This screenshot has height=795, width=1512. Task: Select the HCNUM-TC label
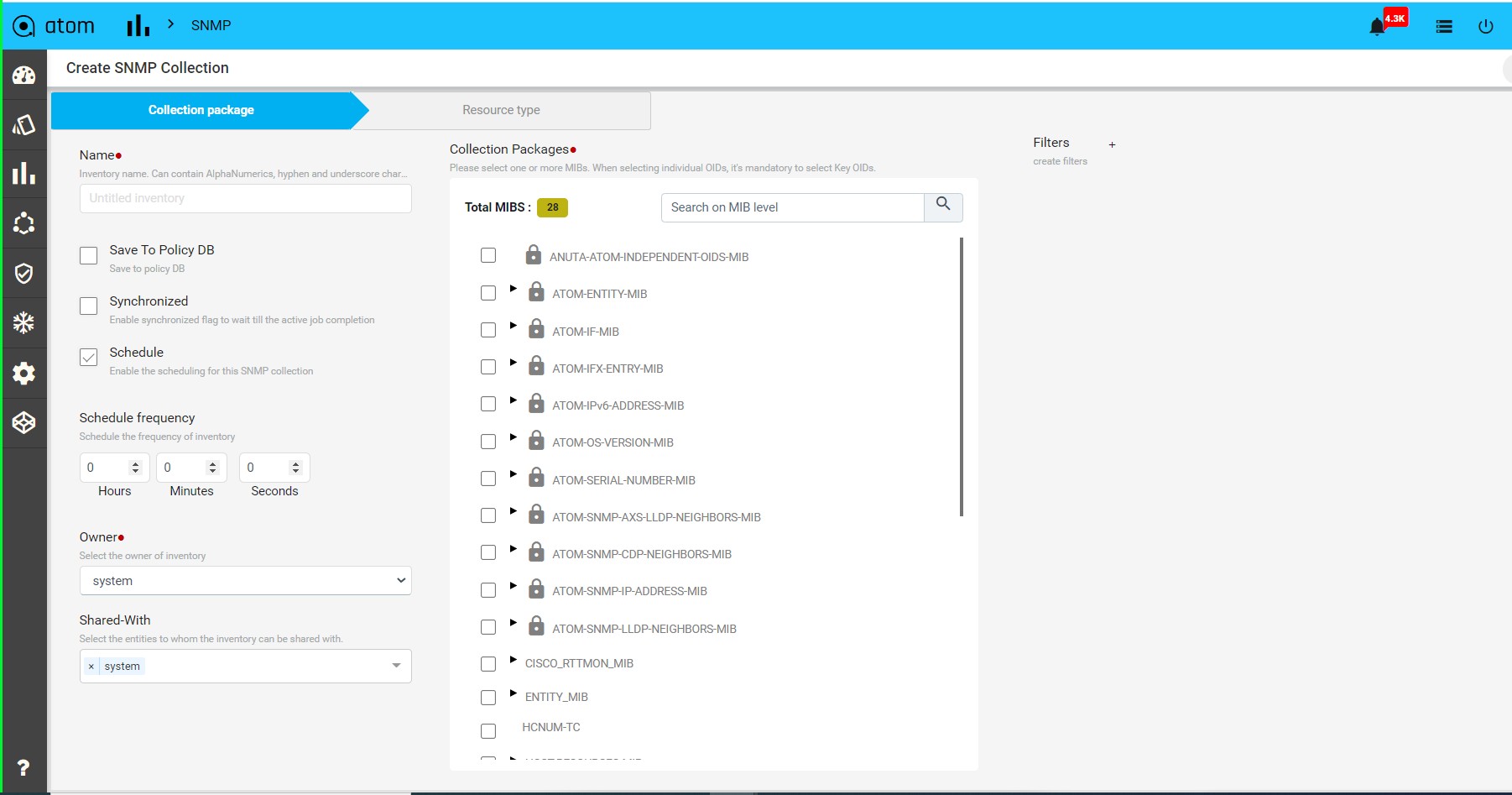click(551, 728)
